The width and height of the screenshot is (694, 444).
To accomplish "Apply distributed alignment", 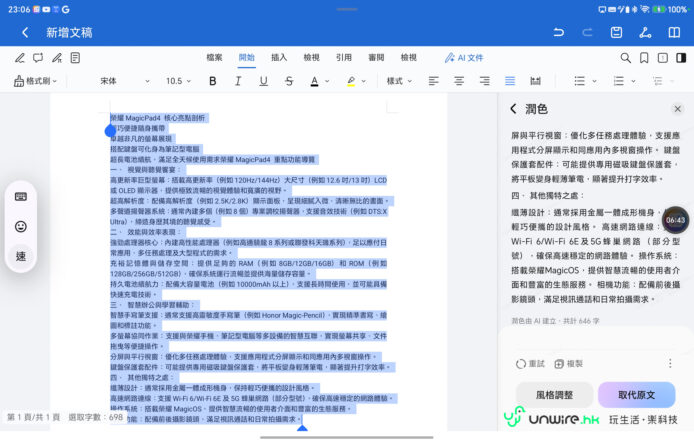I will pos(536,81).
